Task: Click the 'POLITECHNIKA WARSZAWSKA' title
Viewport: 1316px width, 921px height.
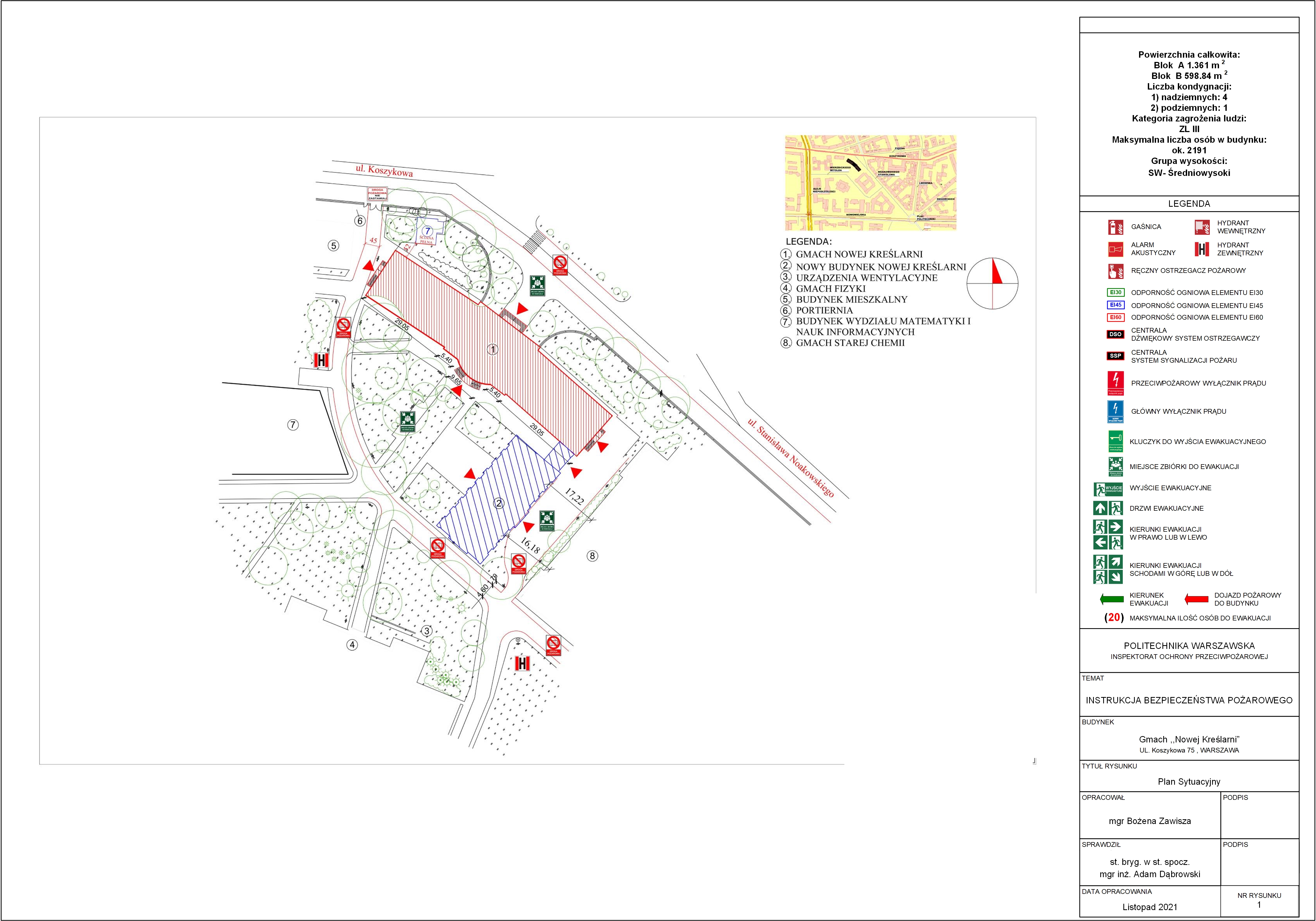Action: coord(1189,645)
